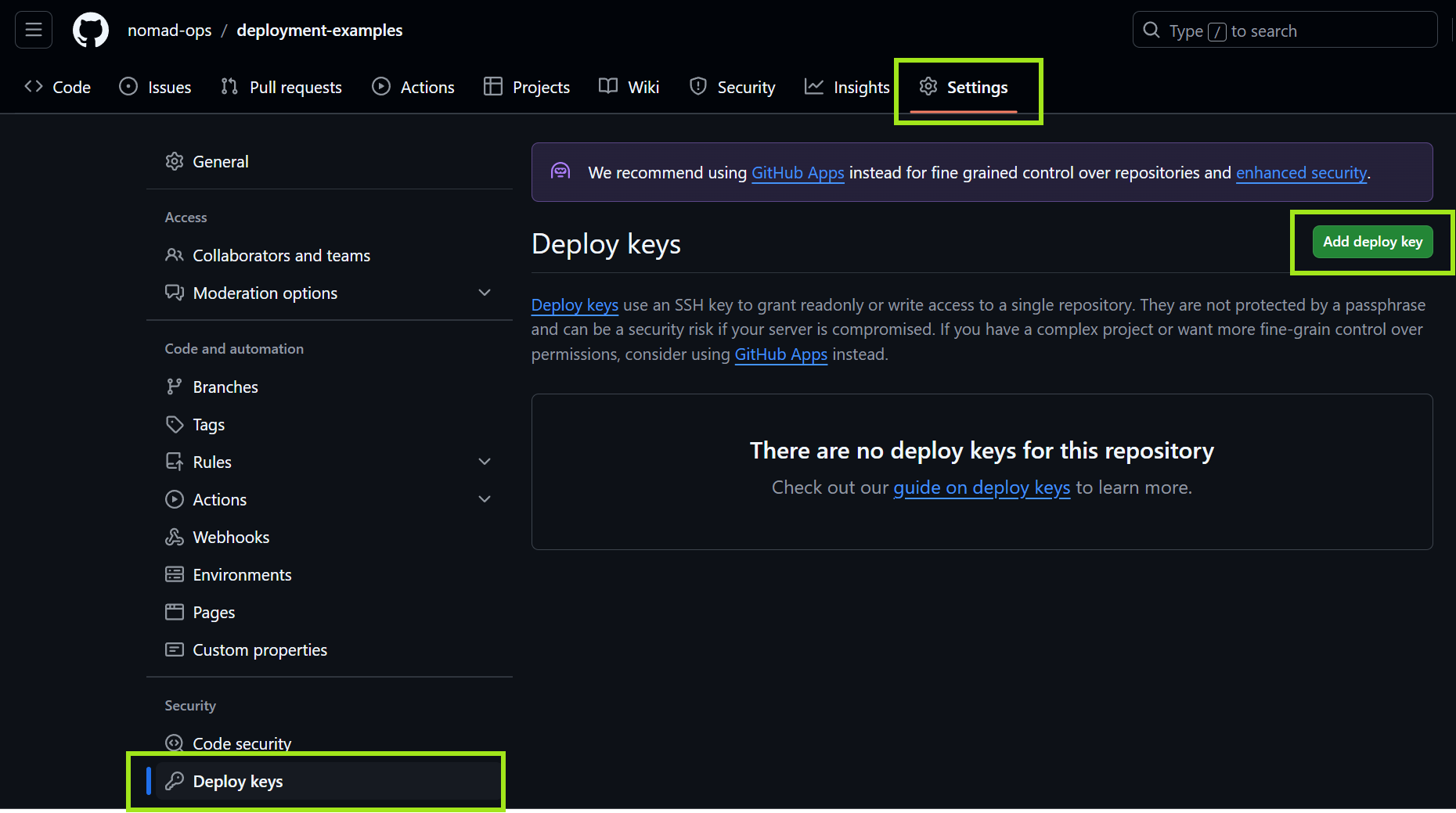Open Custom properties settings page
The height and width of the screenshot is (813, 1456).
coord(329,649)
